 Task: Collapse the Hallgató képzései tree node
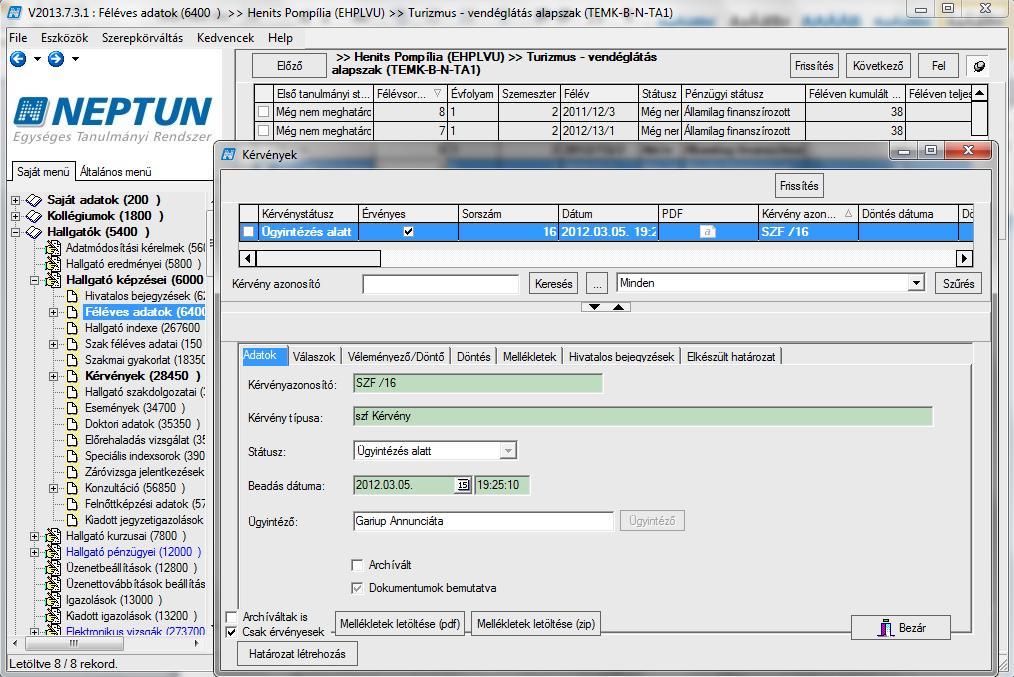35,281
